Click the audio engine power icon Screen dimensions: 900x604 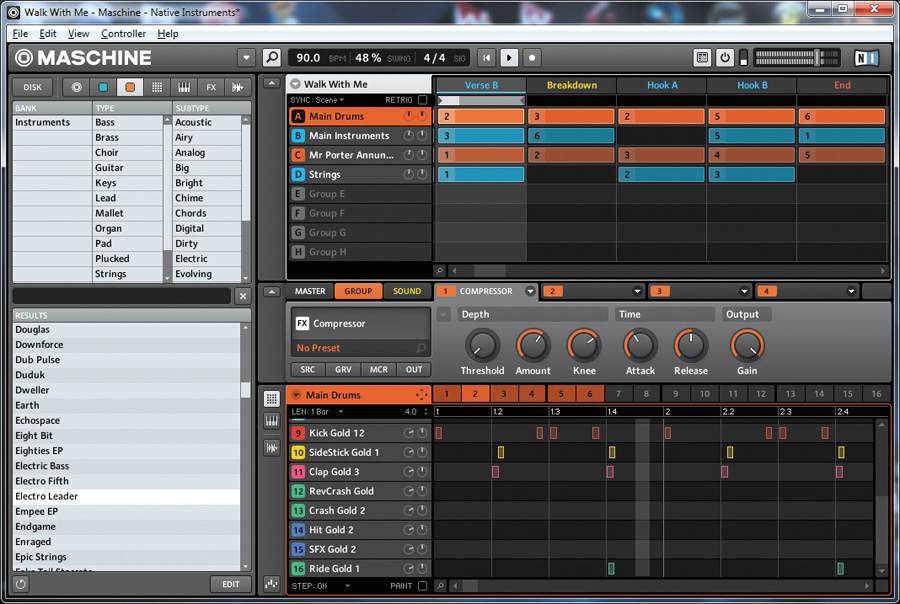725,58
